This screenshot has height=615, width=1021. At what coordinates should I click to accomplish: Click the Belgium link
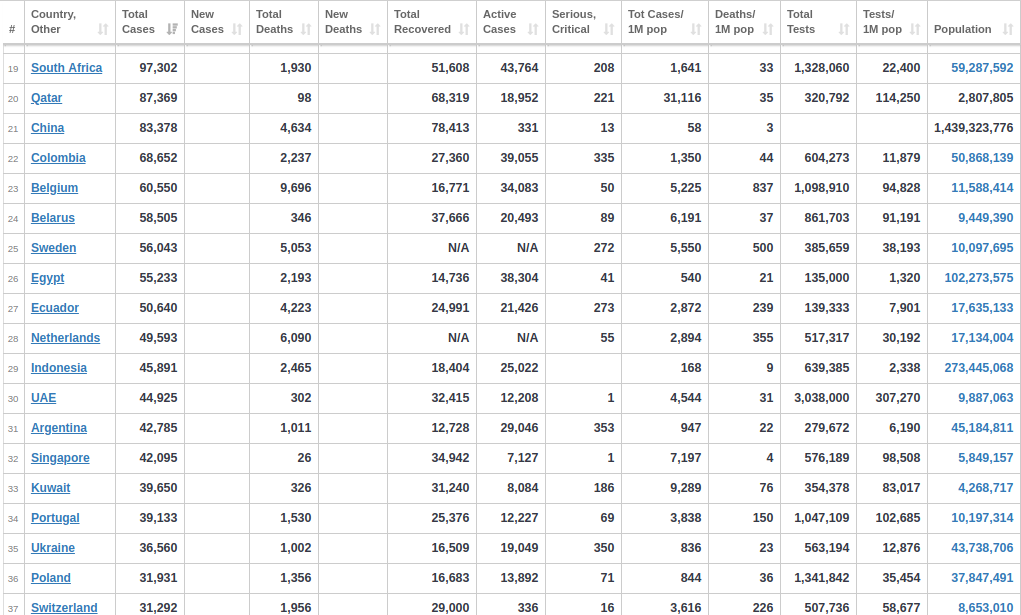coord(54,188)
